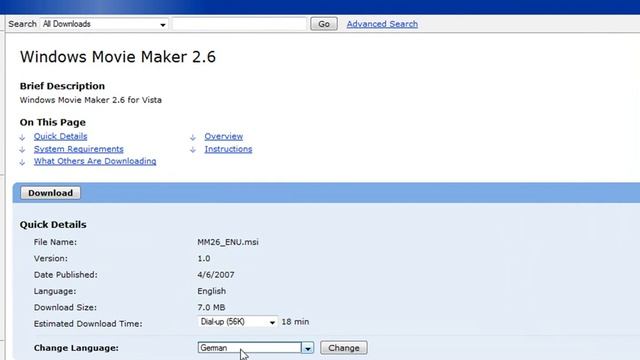This screenshot has height=360, width=640.
Task: Click the File Name label
Action: [55, 242]
